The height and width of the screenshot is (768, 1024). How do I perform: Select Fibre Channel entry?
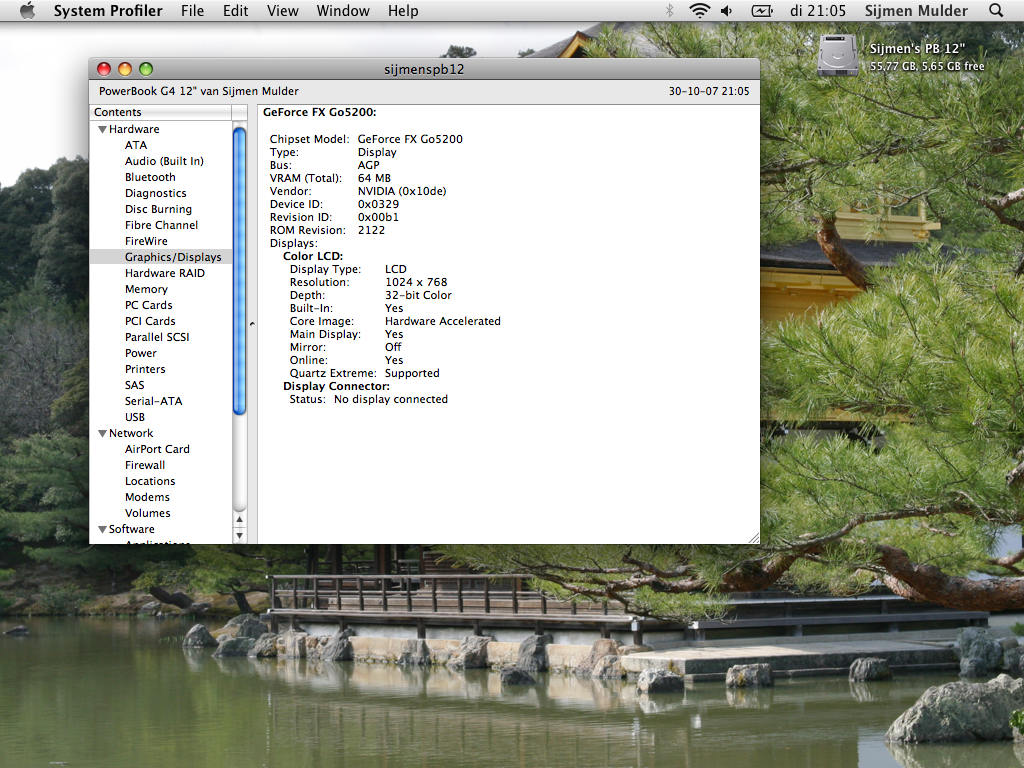point(161,225)
